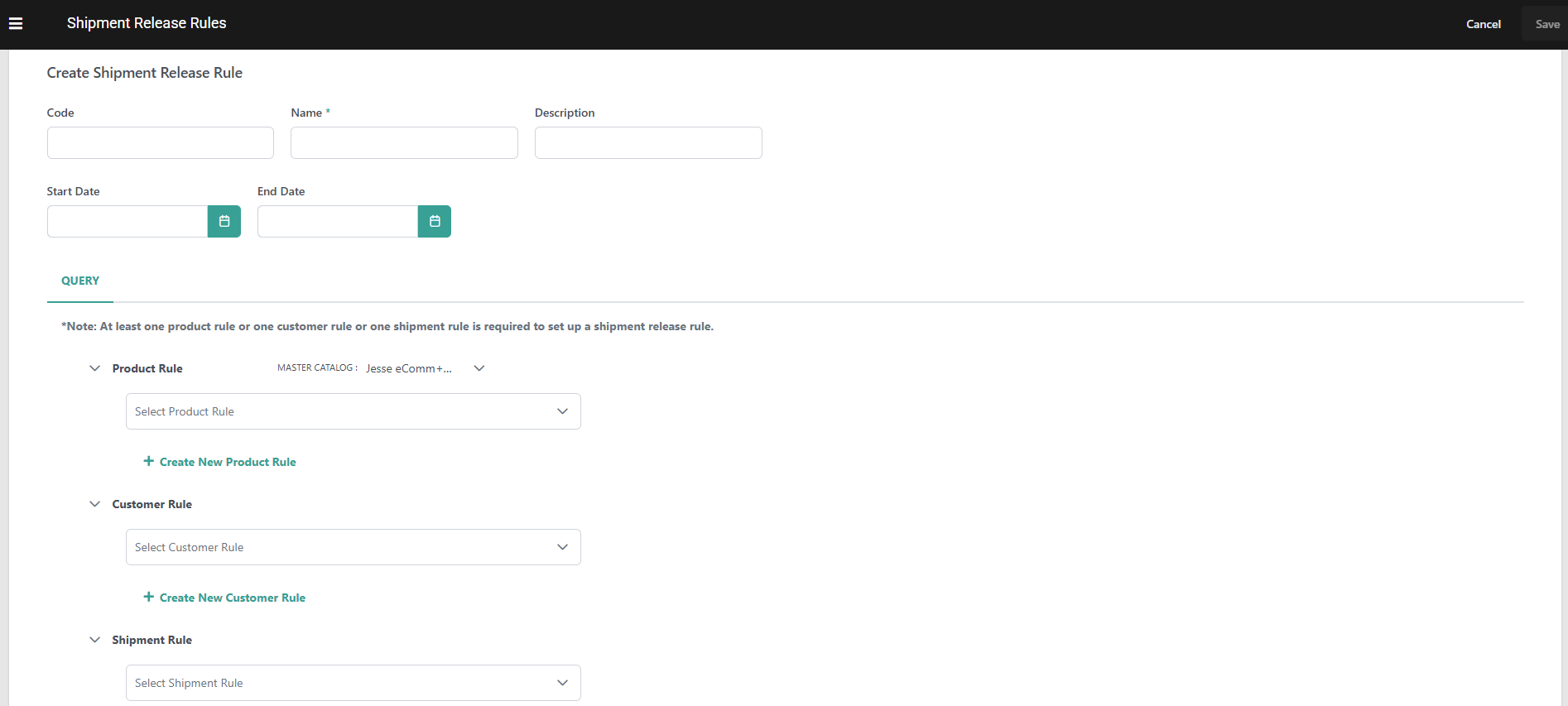
Task: Focus the Name input field
Action: 404,142
